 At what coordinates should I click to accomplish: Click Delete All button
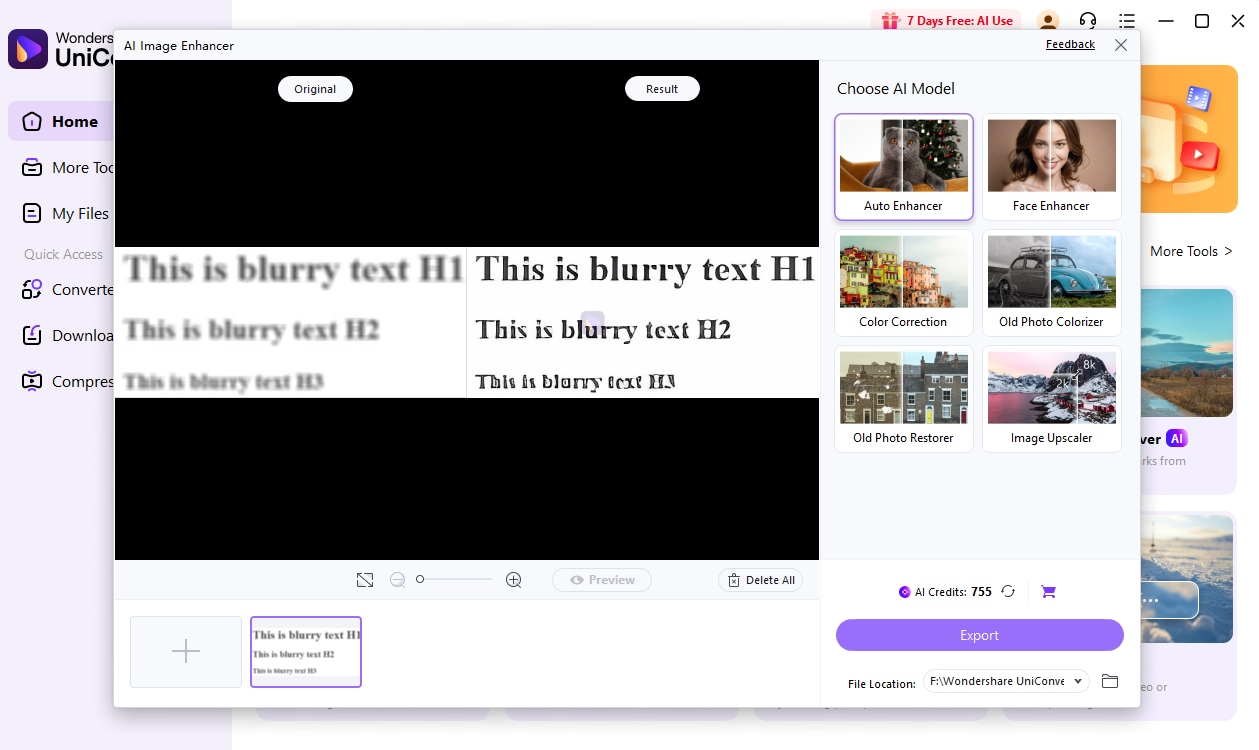[760, 580]
